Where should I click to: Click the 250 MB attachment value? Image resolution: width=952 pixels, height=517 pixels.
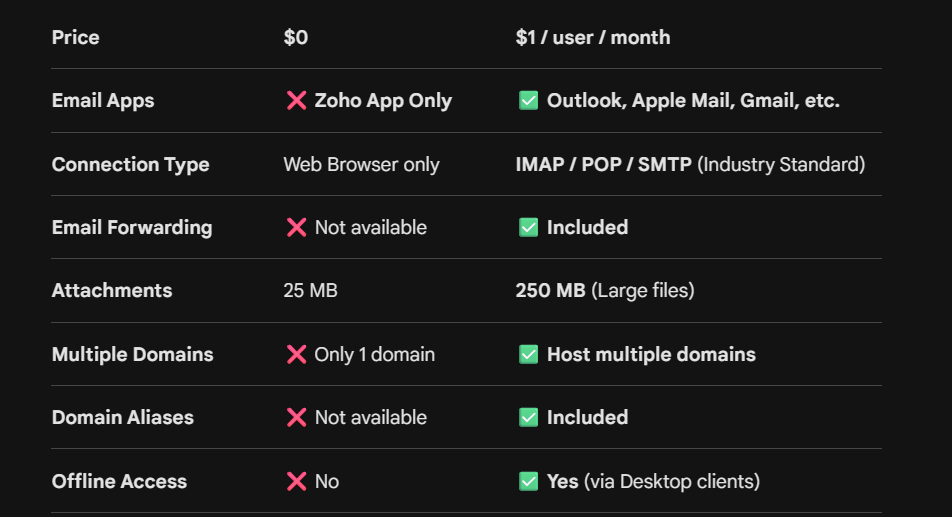550,291
